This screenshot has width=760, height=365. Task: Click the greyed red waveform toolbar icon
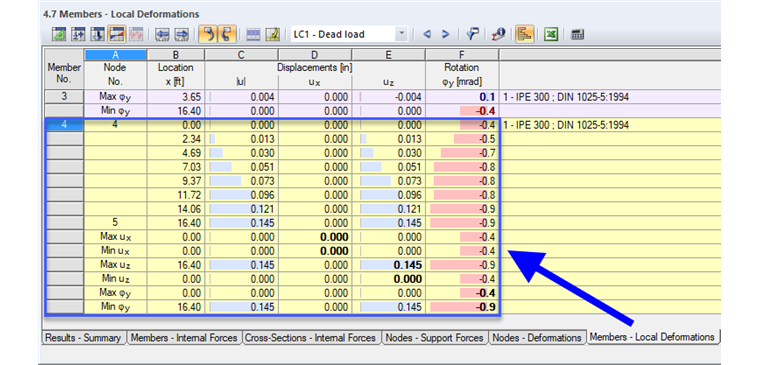tap(136, 34)
